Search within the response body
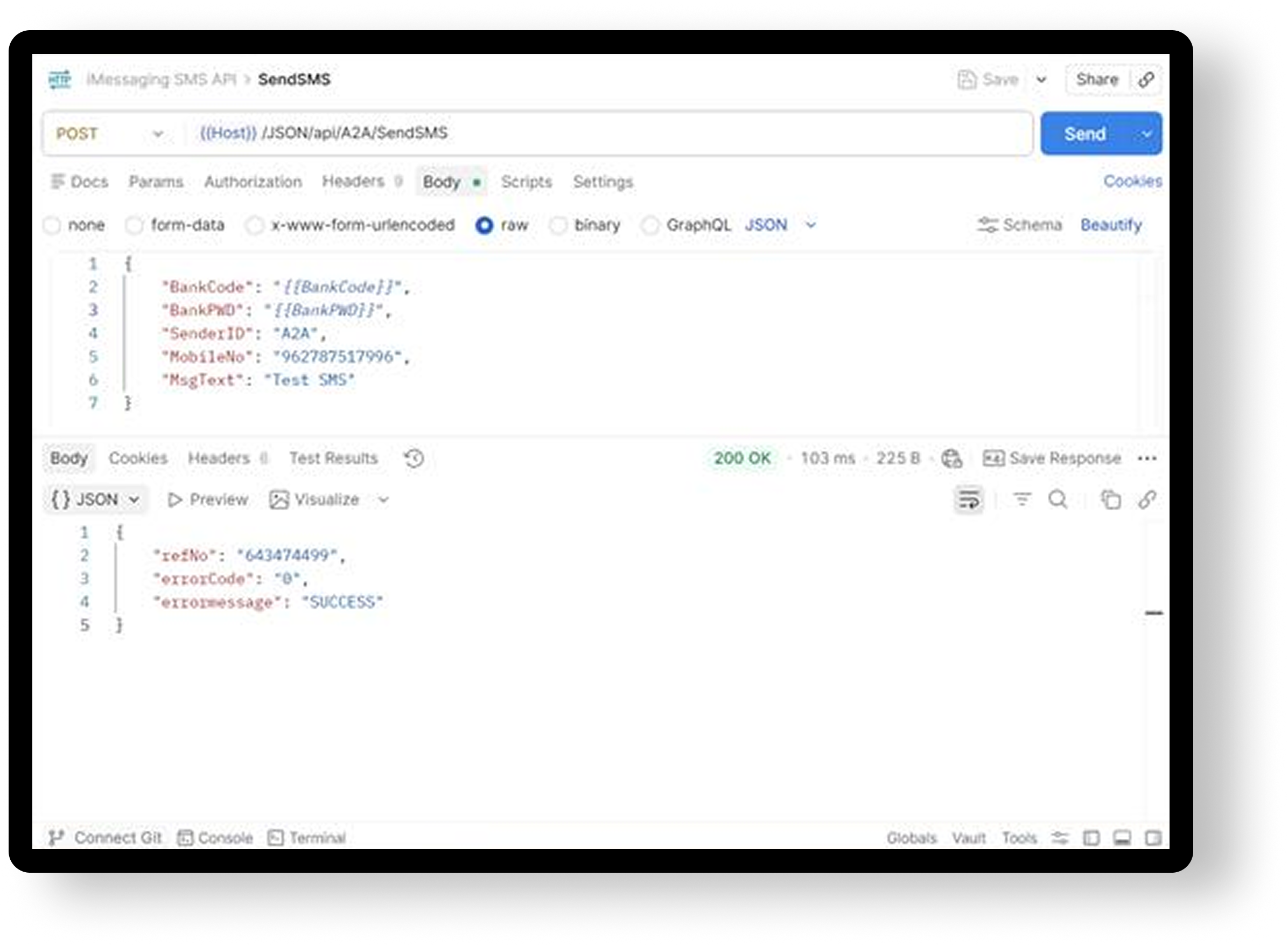This screenshot has width=1288, height=946. click(x=1058, y=499)
